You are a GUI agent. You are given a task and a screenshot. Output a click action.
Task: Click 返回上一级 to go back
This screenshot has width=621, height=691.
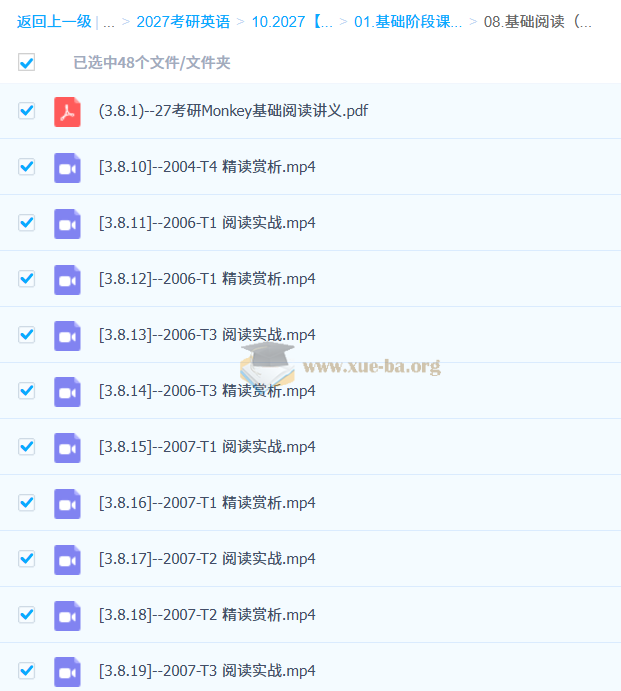click(54, 22)
